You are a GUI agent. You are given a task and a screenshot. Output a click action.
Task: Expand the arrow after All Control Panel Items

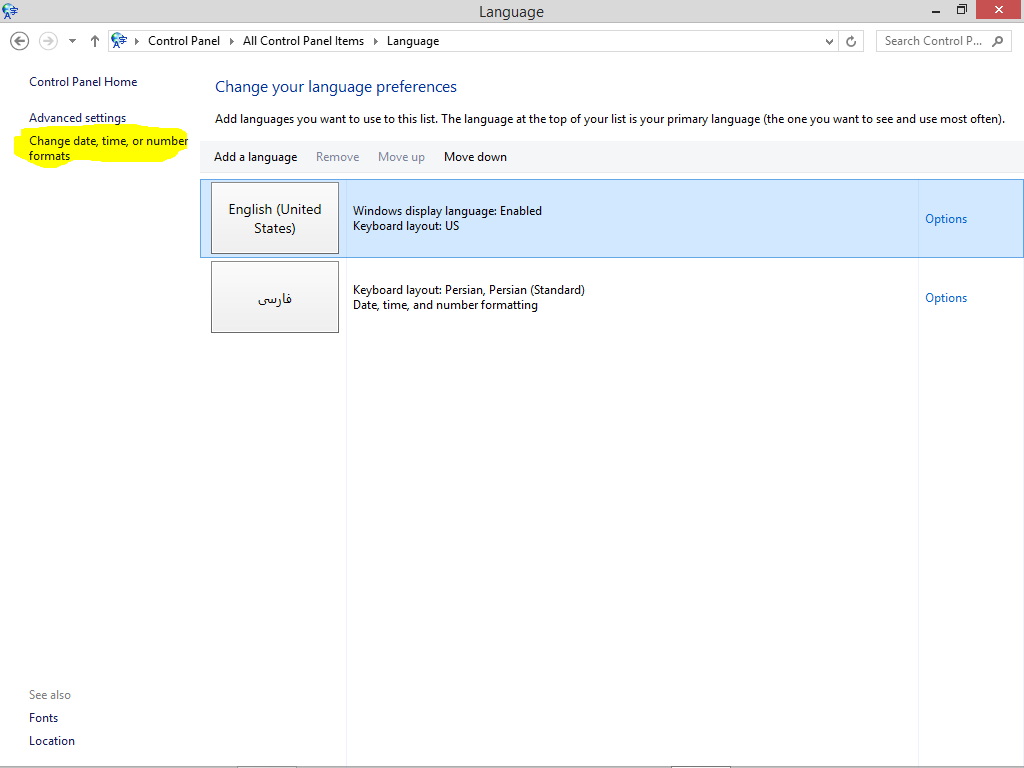coord(376,41)
